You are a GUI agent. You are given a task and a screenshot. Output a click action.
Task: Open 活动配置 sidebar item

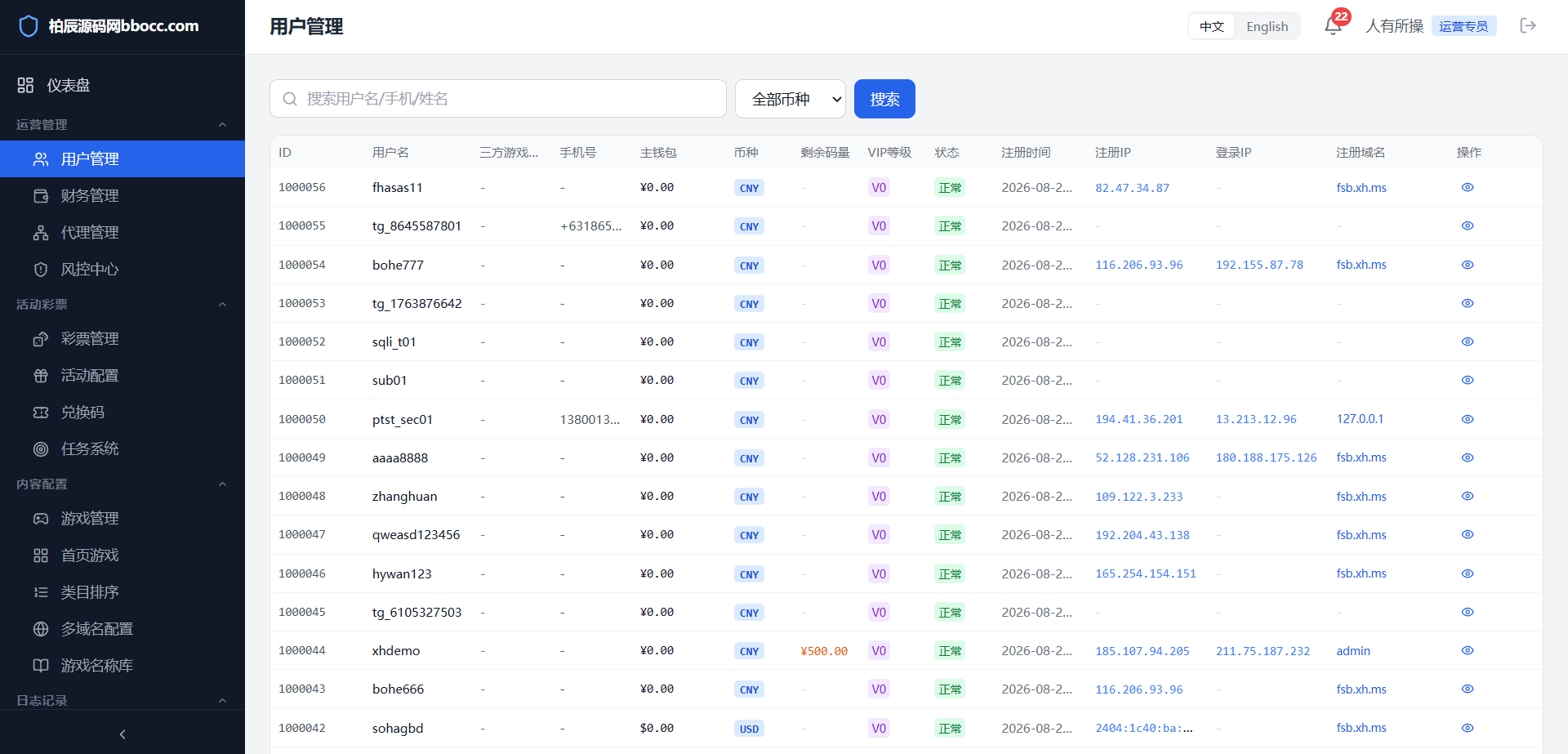pyautogui.click(x=122, y=375)
